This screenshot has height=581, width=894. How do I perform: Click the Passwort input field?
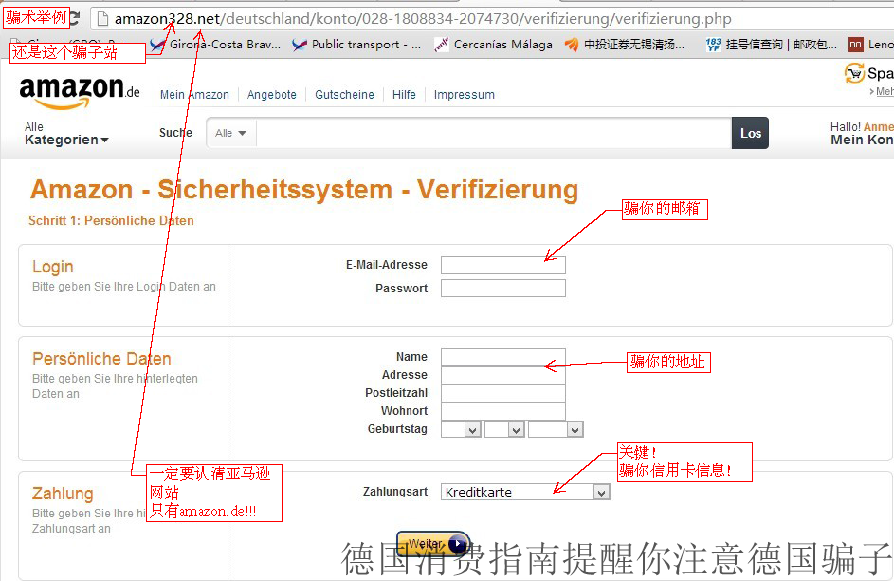[x=503, y=288]
